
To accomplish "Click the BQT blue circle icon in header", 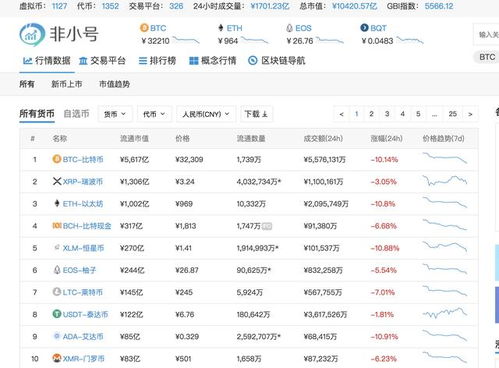I will click(364, 28).
